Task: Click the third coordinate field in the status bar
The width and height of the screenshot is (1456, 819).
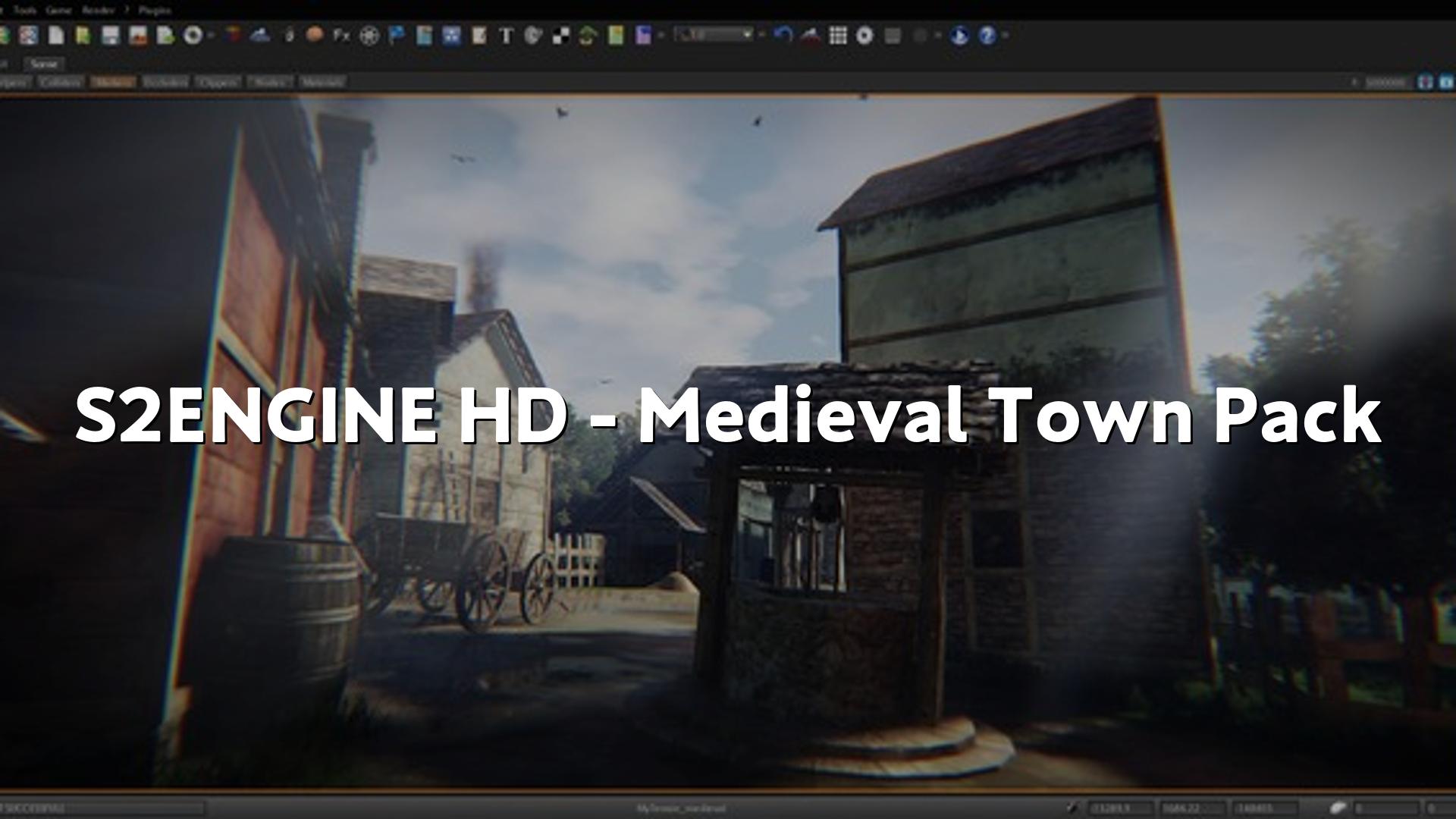Action: coord(1265,808)
